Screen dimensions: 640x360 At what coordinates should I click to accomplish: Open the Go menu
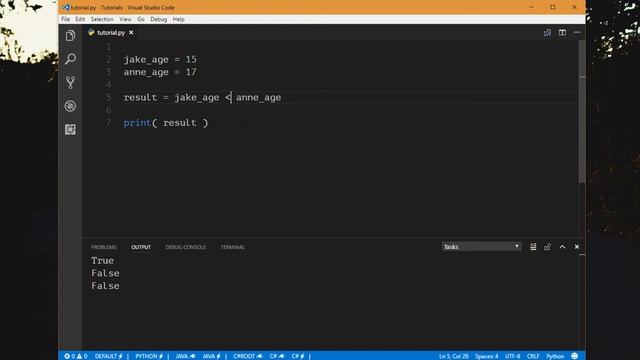click(141, 19)
